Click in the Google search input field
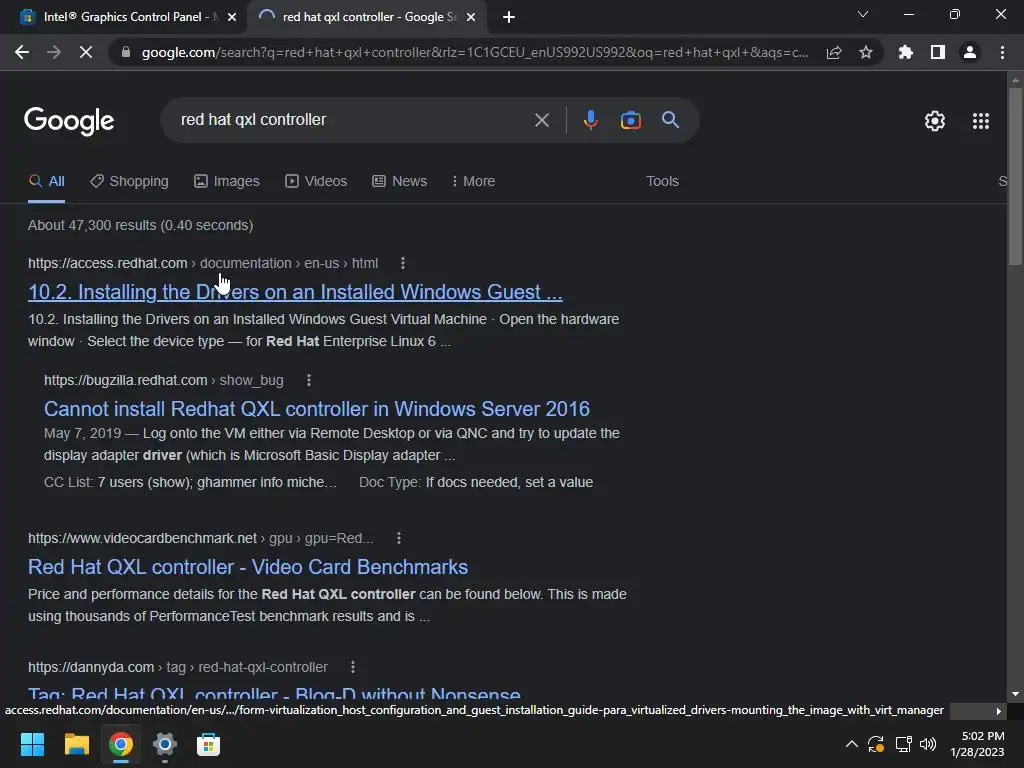This screenshot has width=1024, height=768. pos(353,120)
